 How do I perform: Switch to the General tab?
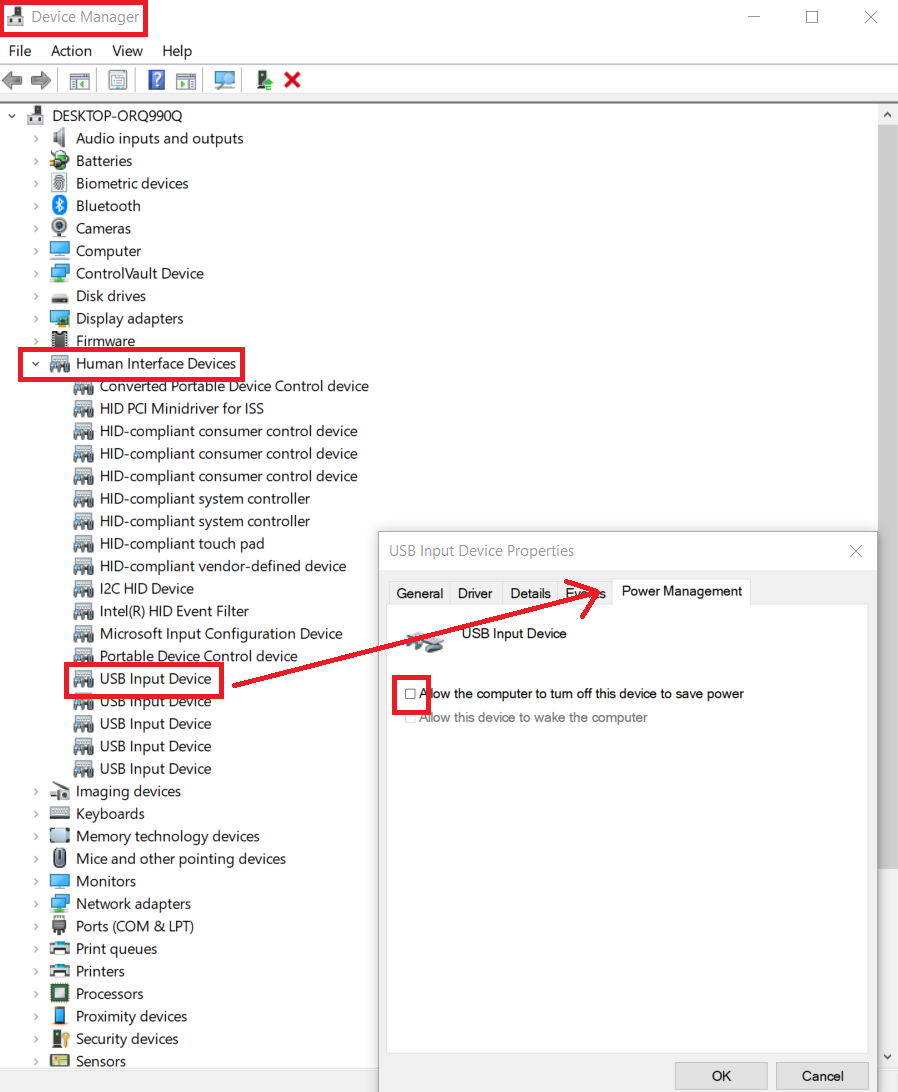tap(419, 593)
